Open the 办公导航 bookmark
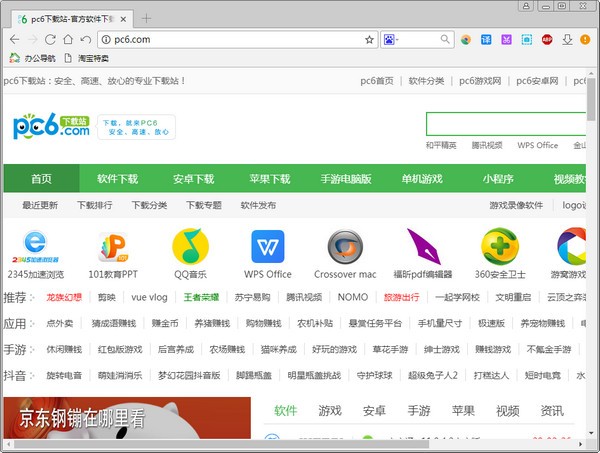 pos(34,58)
